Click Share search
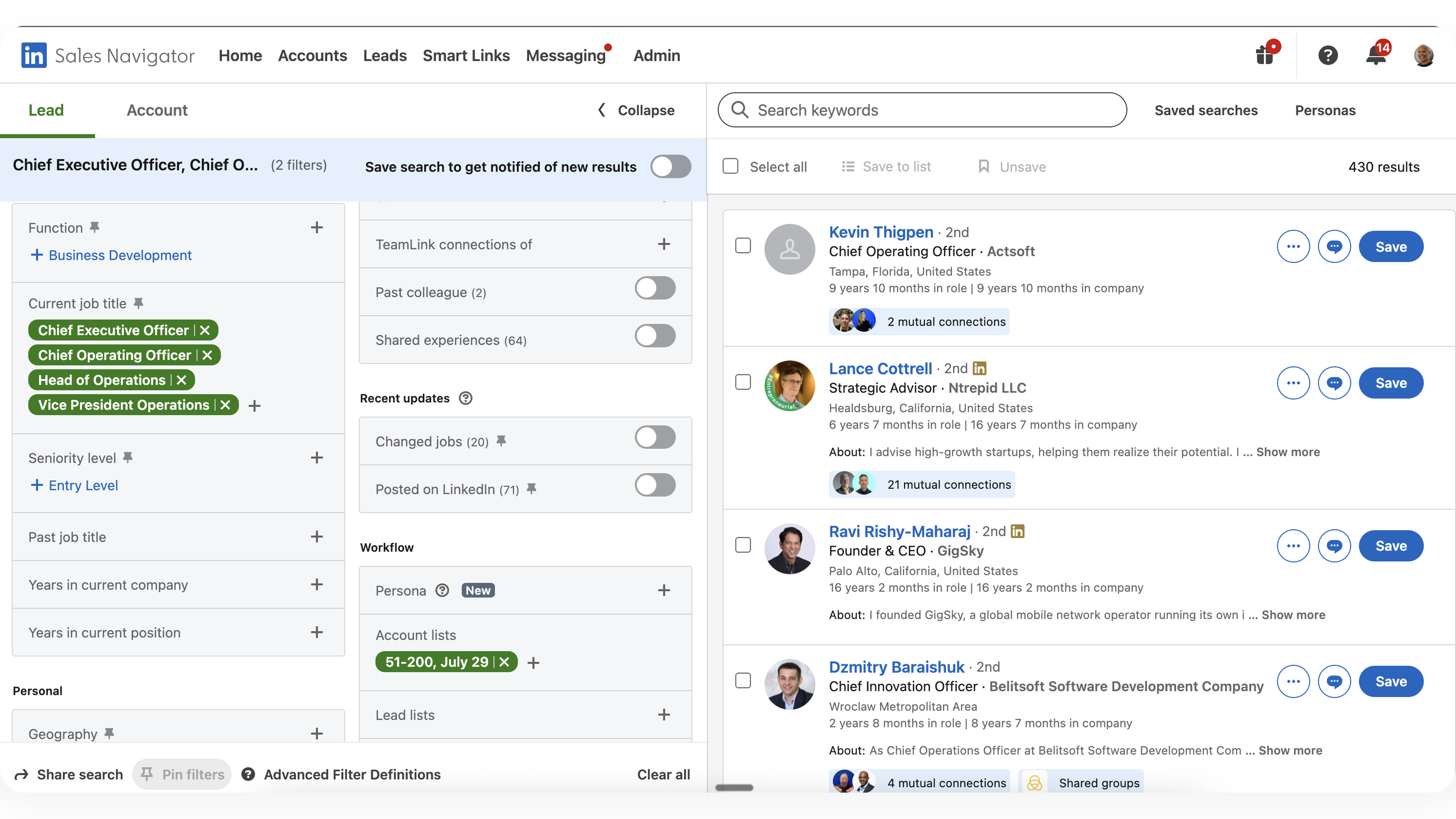The height and width of the screenshot is (819, 1456). 68,774
